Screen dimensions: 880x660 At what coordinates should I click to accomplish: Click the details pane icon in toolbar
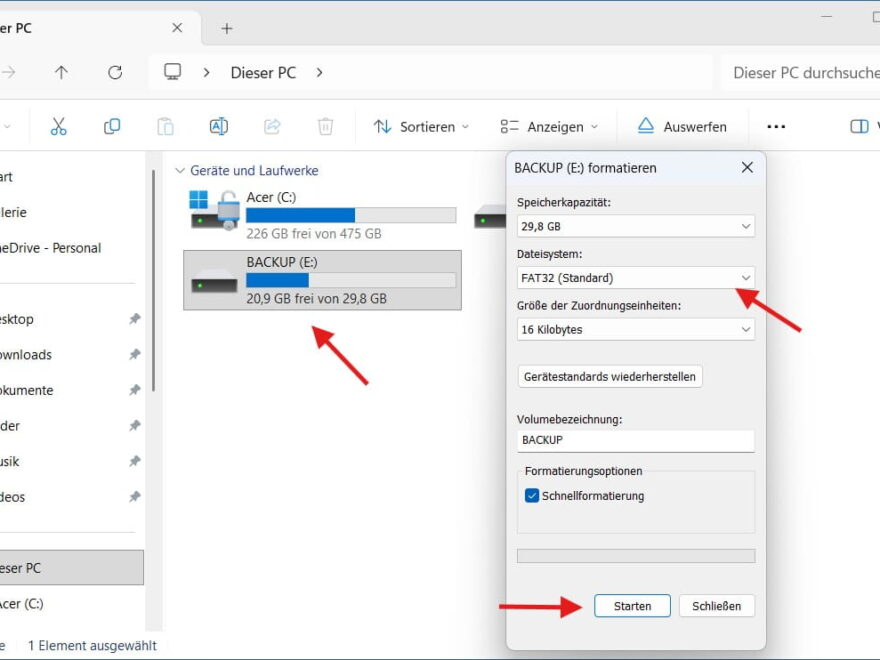(859, 126)
